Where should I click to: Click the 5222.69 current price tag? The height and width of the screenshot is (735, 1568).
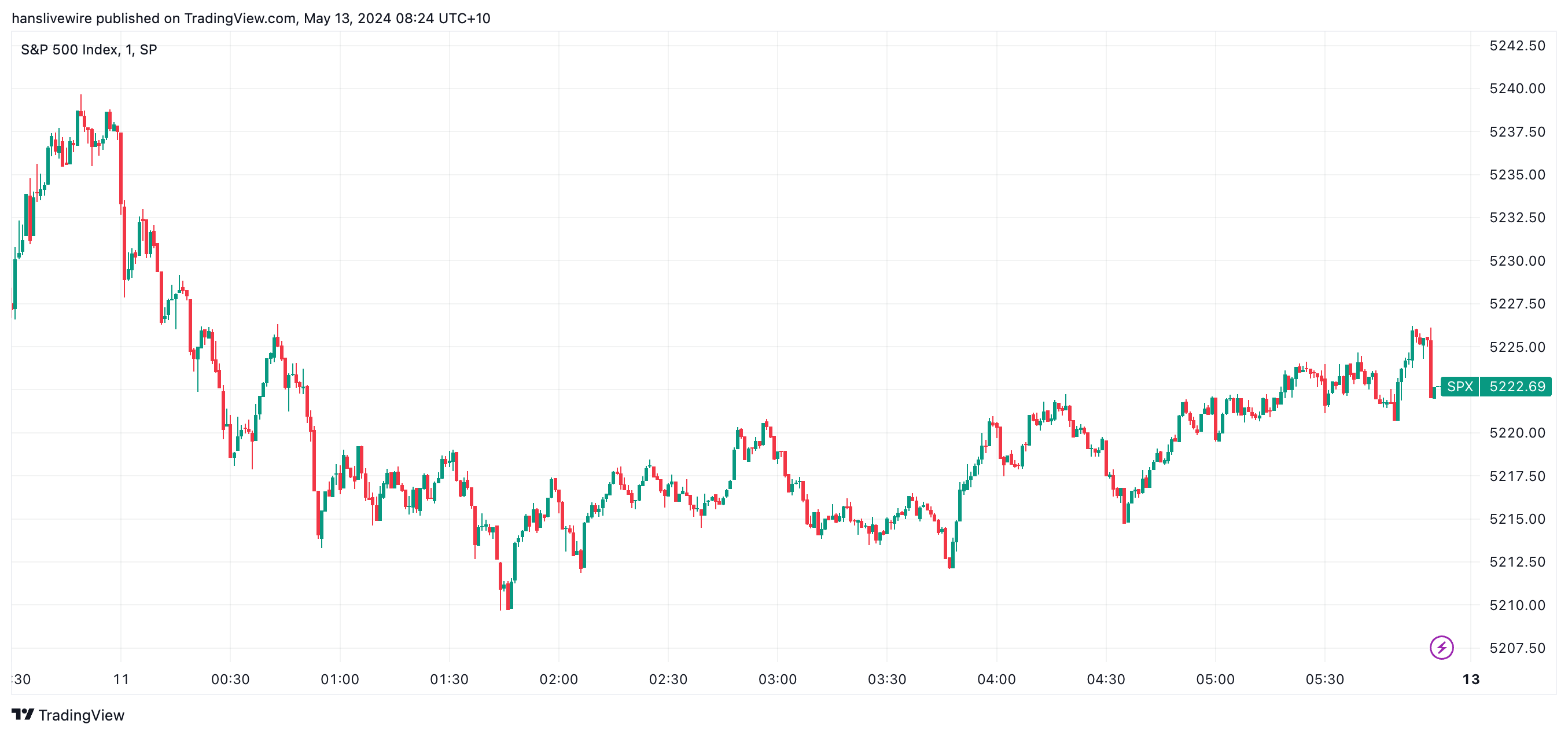1517,387
